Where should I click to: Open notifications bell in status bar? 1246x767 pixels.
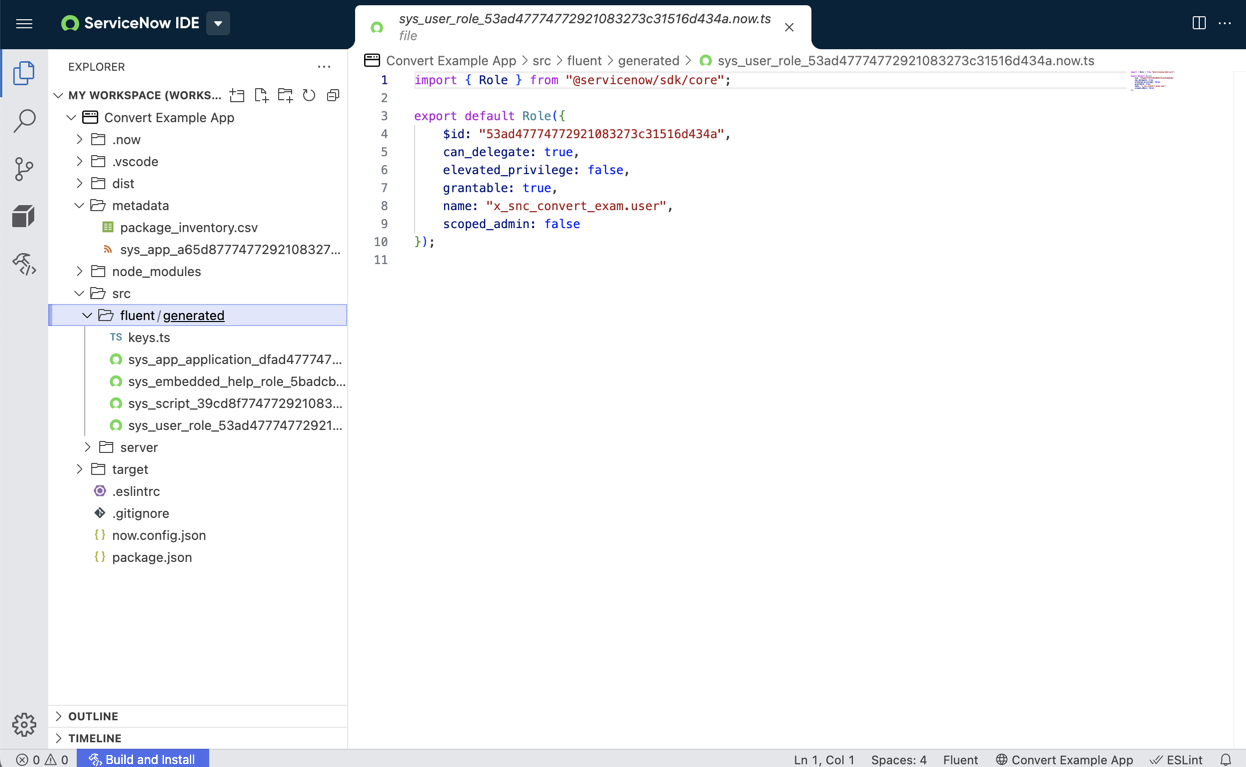1226,759
